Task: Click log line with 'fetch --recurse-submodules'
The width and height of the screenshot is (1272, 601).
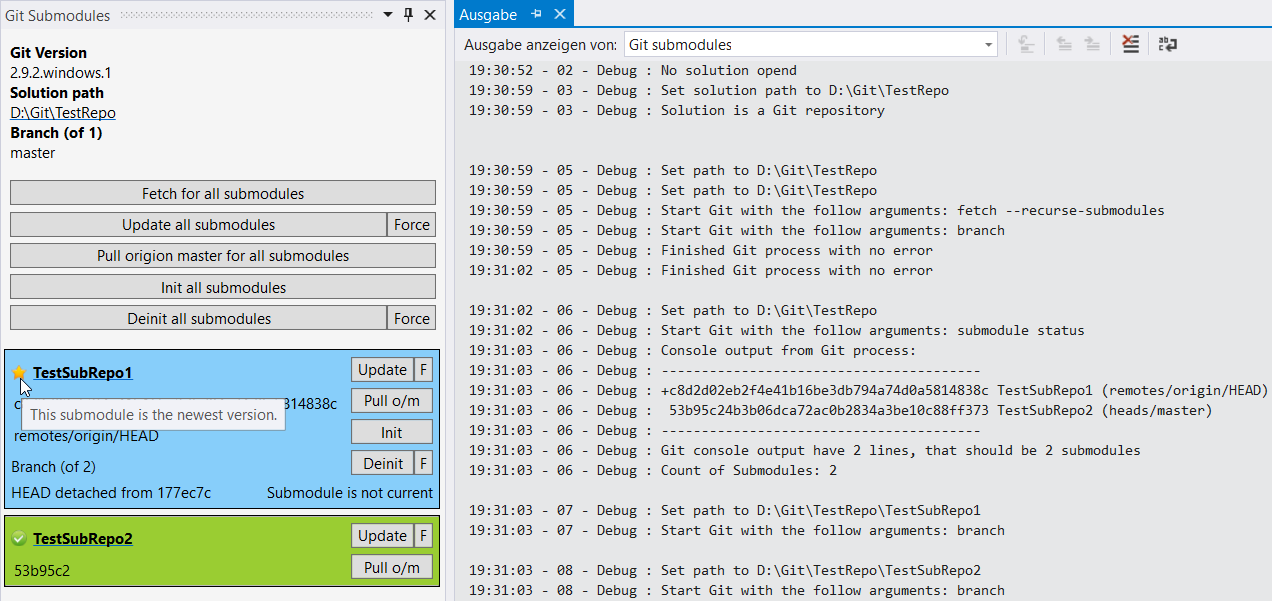Action: click(x=817, y=210)
